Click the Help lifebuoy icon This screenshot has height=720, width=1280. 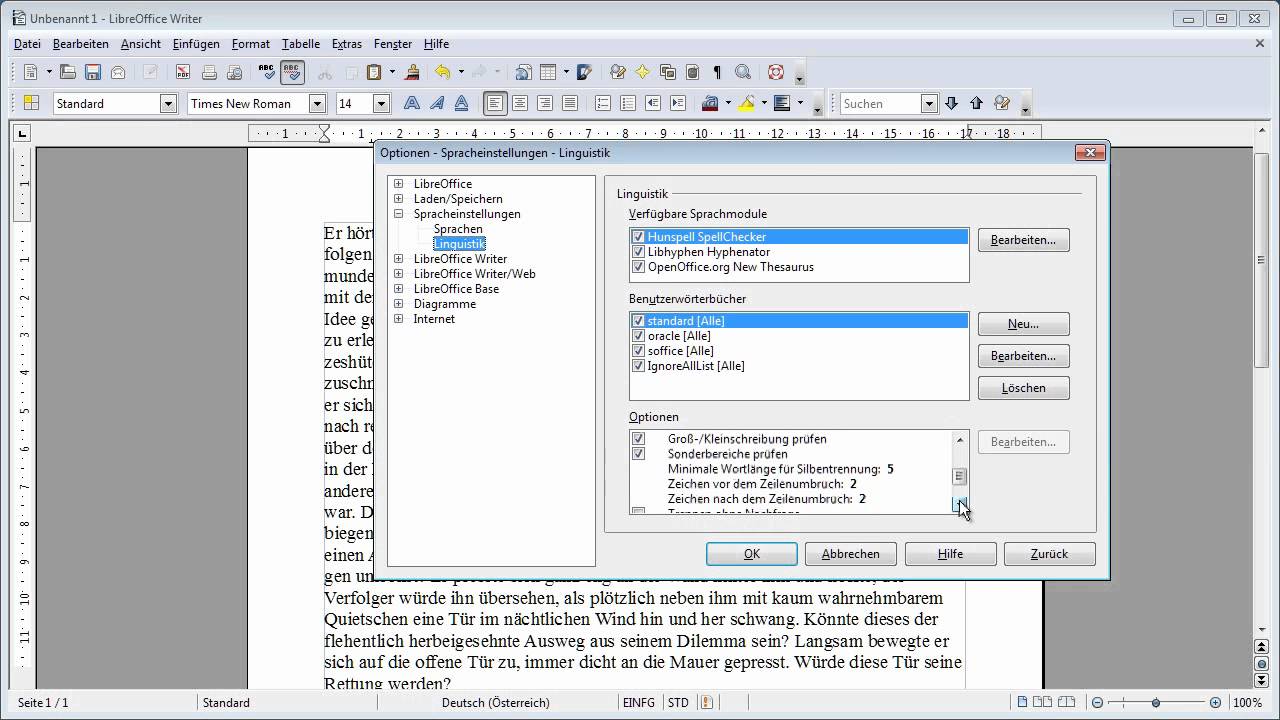(776, 72)
